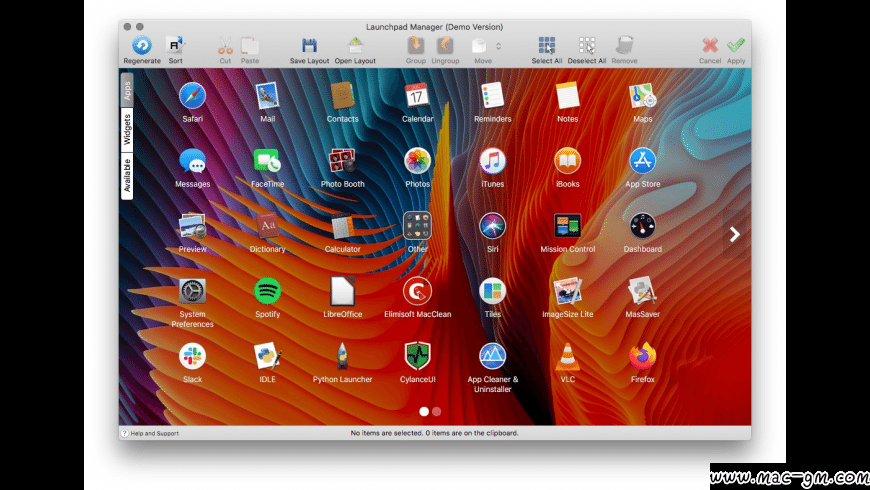Viewport: 870px width, 490px height.
Task: Click the Ungroup toolbar icon
Action: pyautogui.click(x=445, y=46)
